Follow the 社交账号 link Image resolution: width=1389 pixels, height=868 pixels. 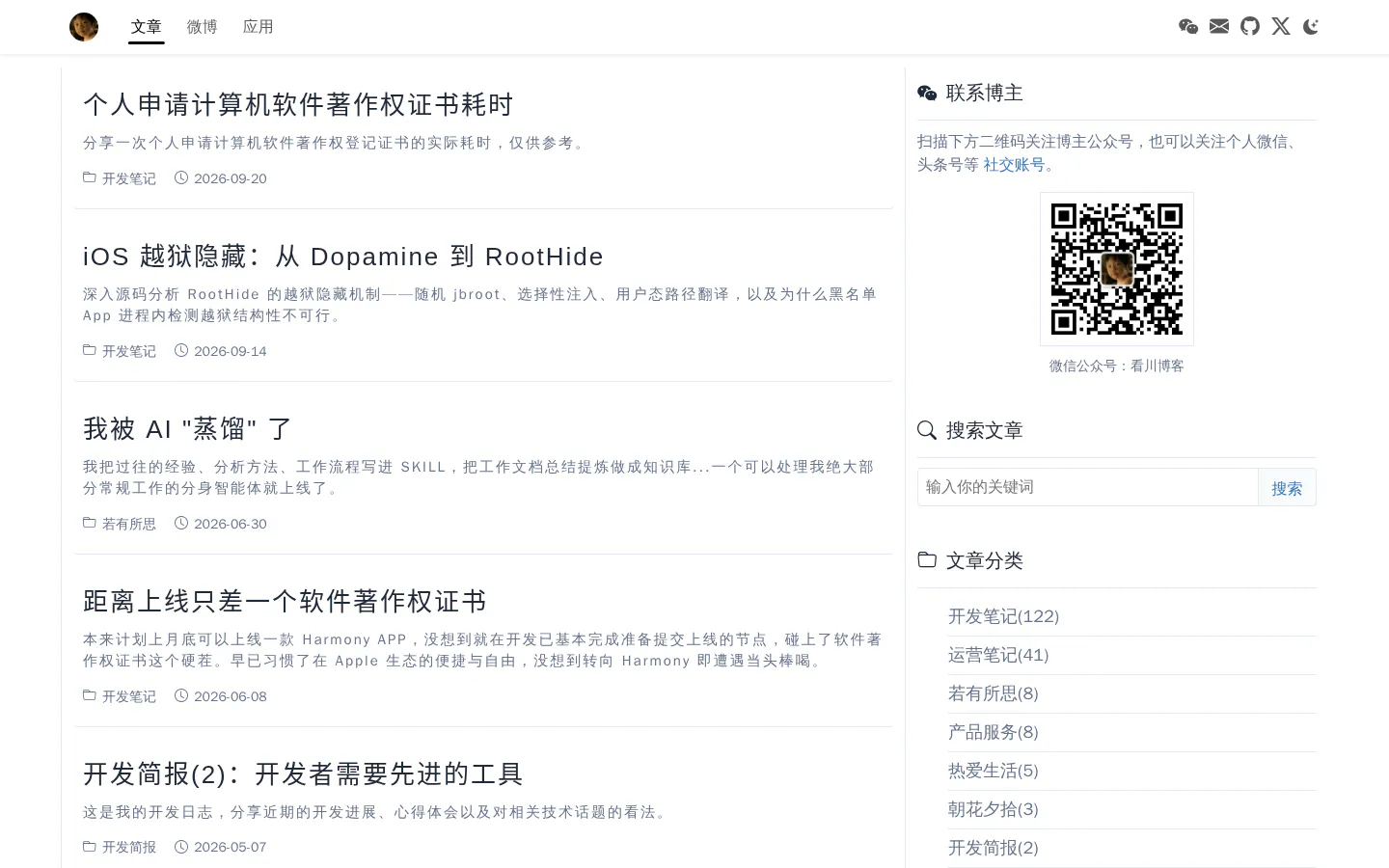(x=1014, y=165)
